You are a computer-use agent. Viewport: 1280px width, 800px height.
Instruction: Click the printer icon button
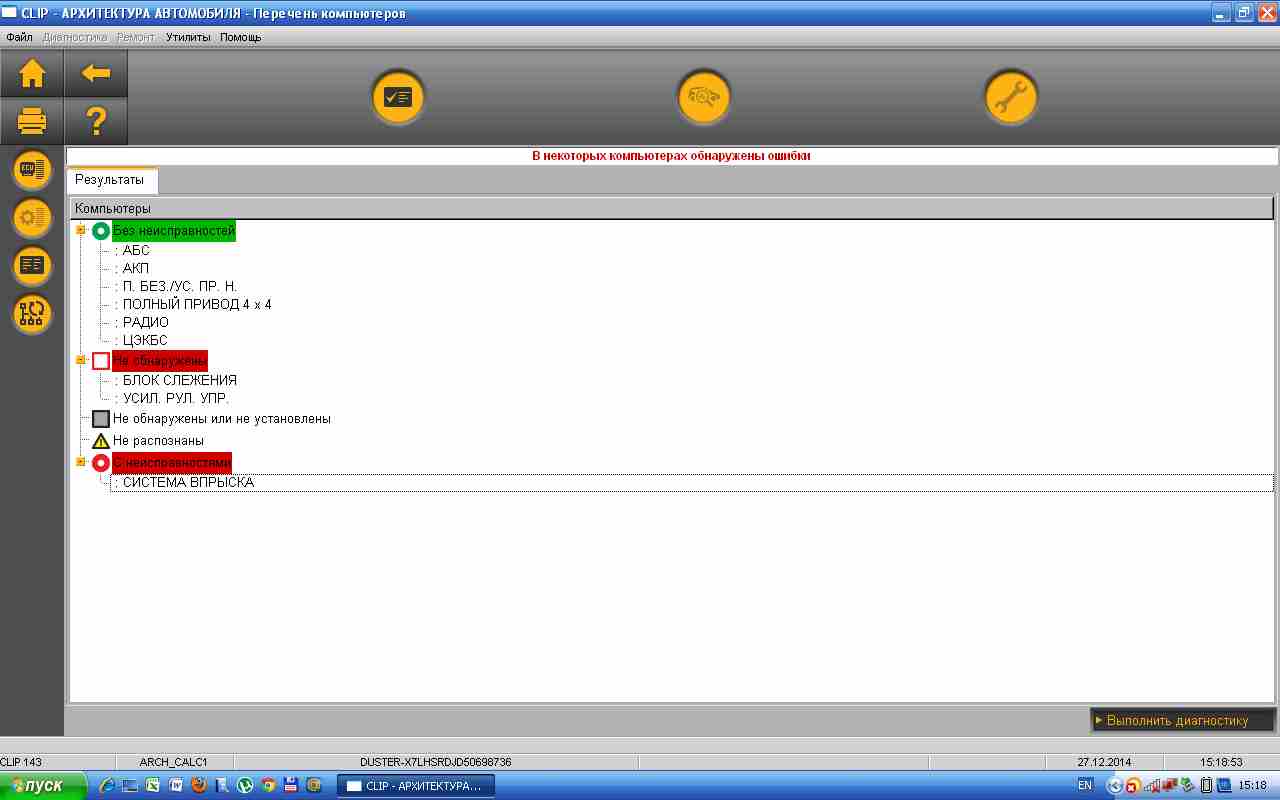point(32,122)
